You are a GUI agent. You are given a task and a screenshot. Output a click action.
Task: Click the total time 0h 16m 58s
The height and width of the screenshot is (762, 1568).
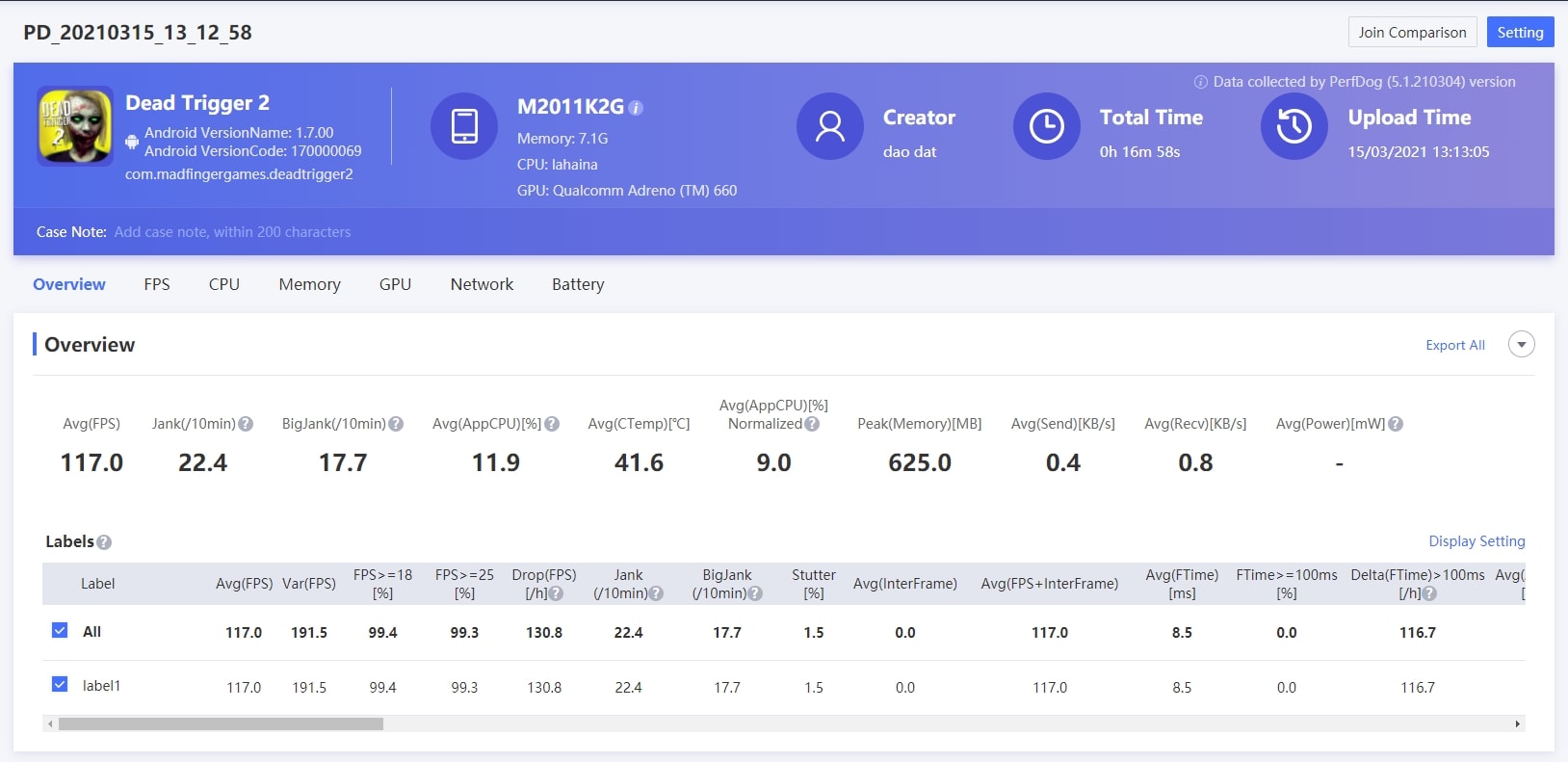point(1140,152)
